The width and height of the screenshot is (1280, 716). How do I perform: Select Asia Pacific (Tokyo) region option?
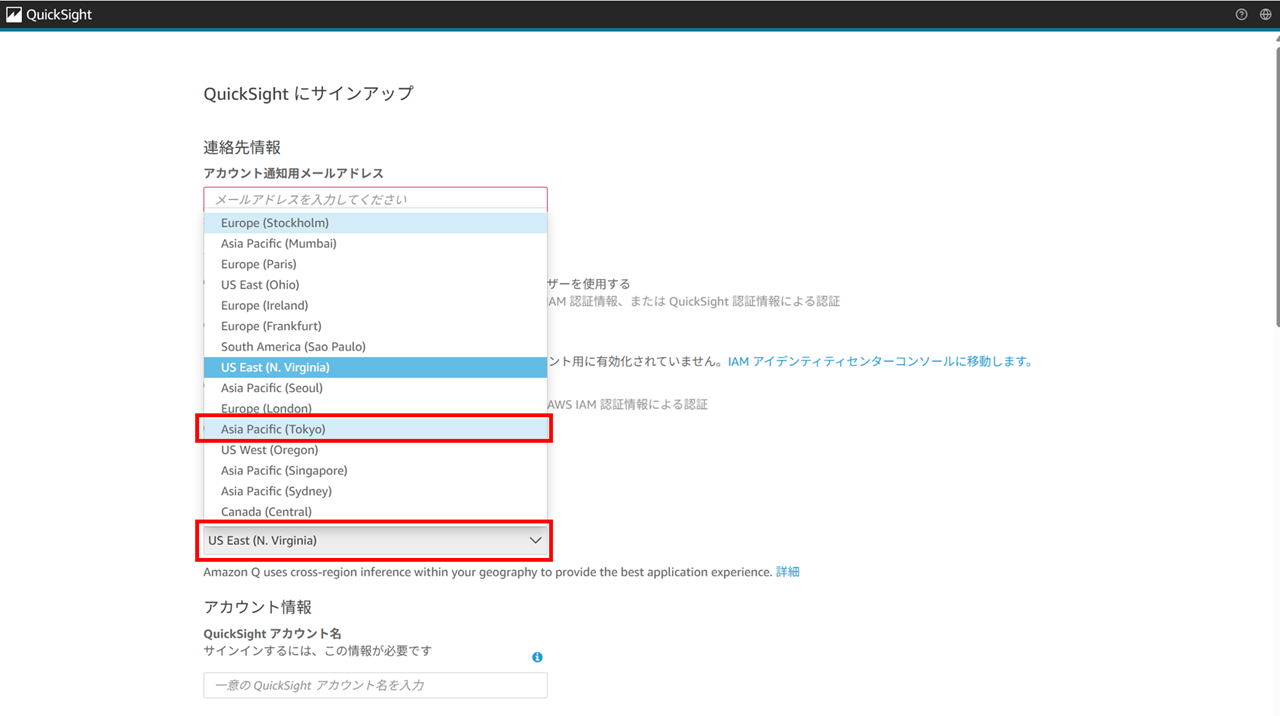(x=375, y=429)
